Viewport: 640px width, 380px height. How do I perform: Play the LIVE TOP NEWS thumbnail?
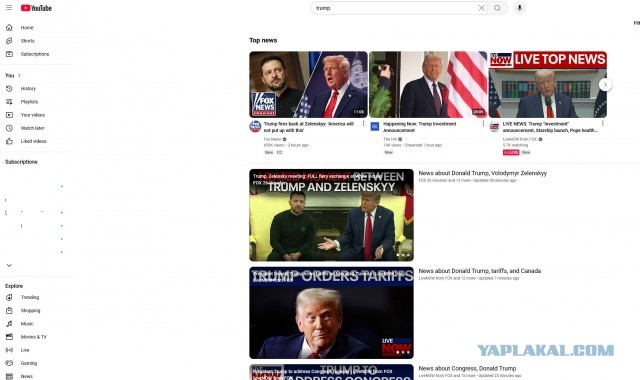pos(547,84)
